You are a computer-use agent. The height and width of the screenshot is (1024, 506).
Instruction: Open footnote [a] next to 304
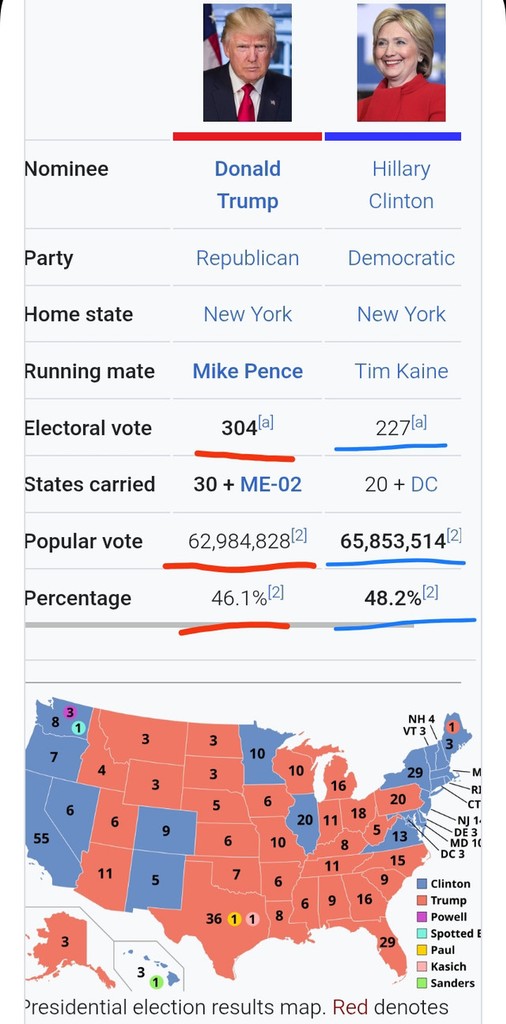pyautogui.click(x=266, y=423)
